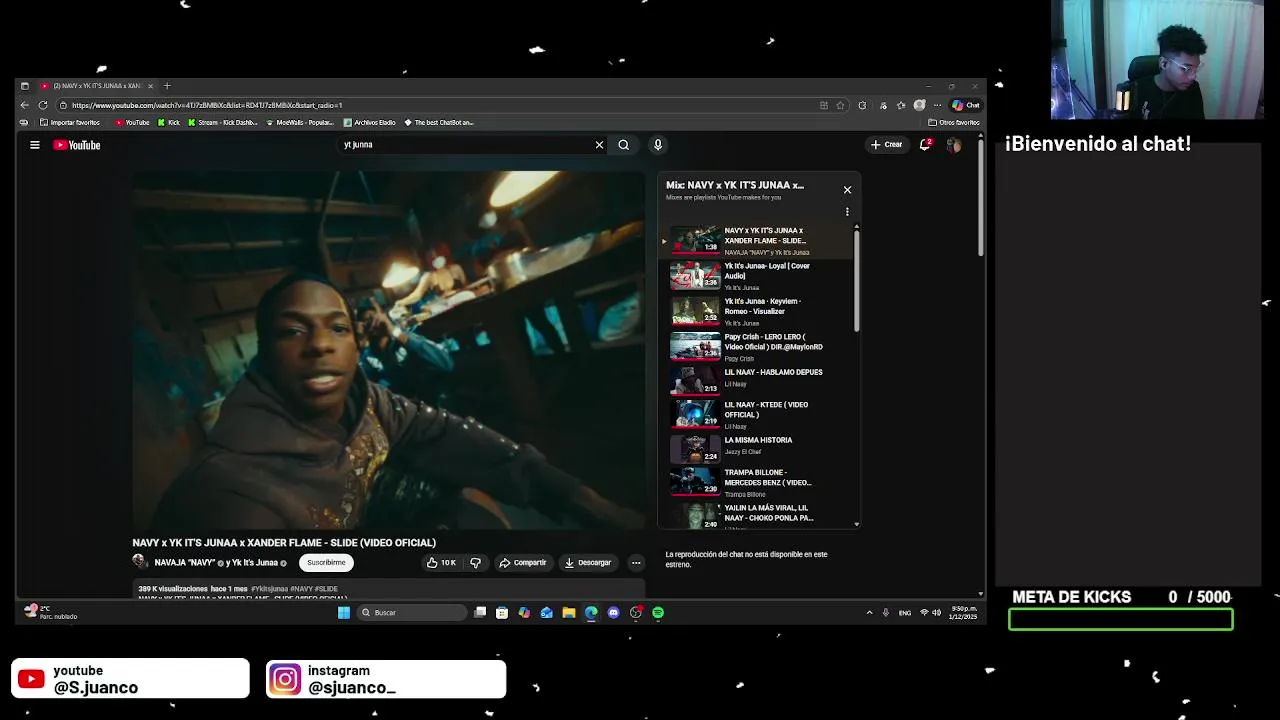Open the Kick bookmark in favorites bar

(169, 123)
